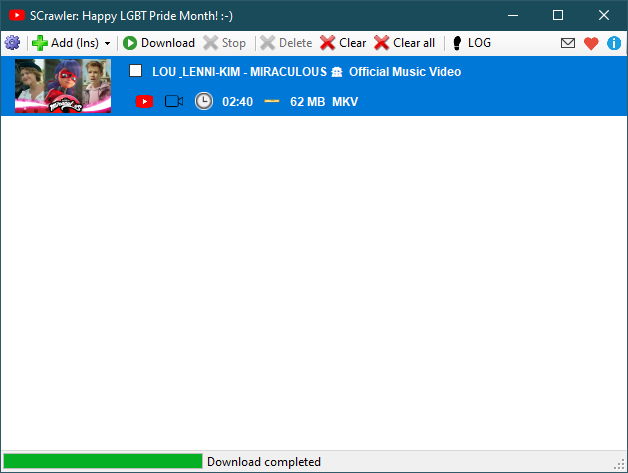
Task: Click the SCrawler title bar app icon
Action: 16,15
